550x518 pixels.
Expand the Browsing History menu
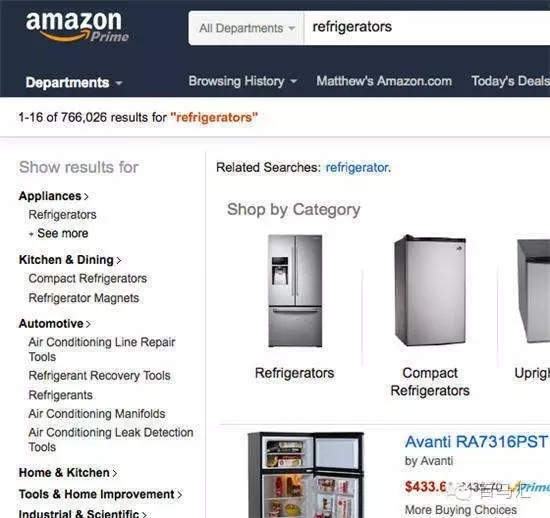pyautogui.click(x=243, y=81)
